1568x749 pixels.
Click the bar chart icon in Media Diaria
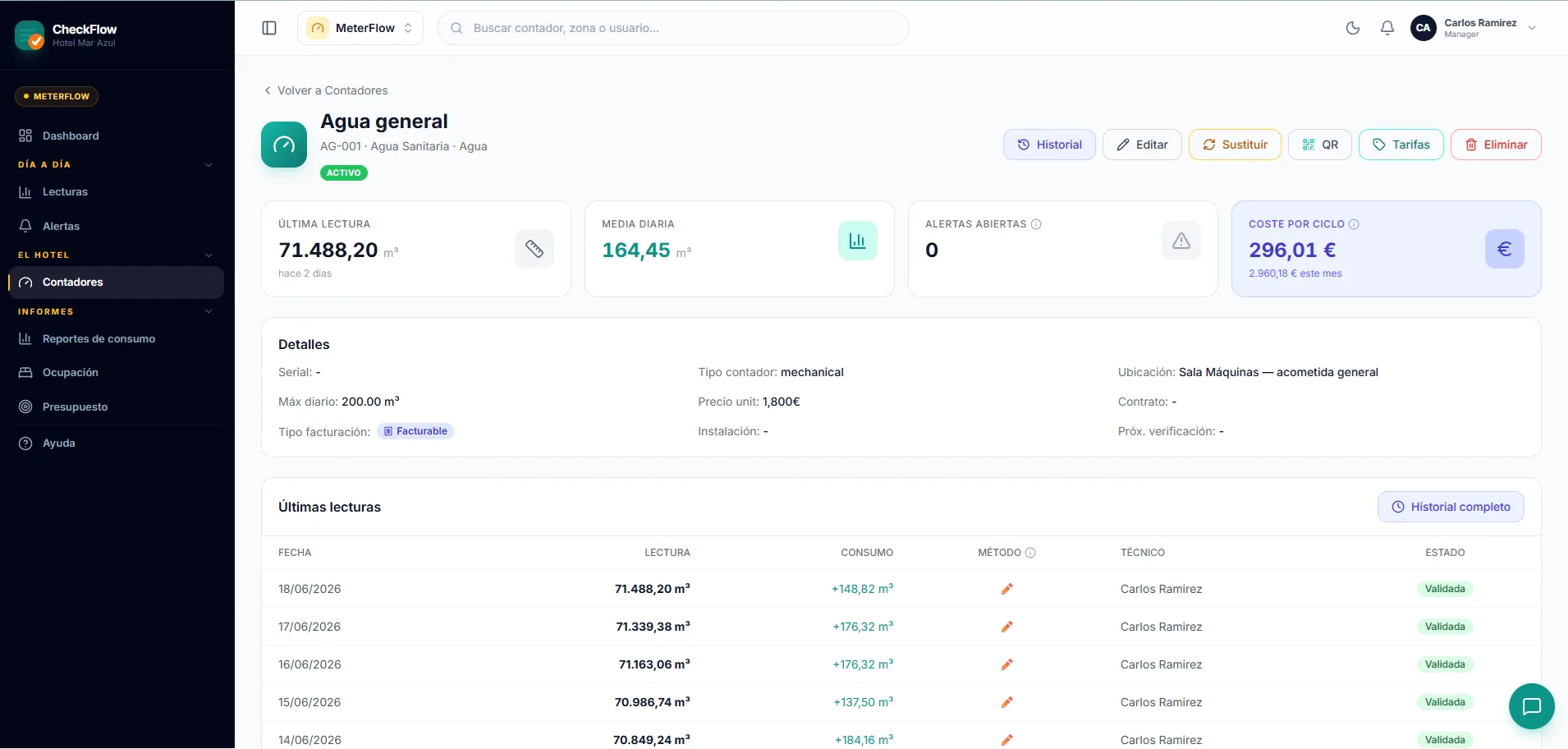pos(857,241)
